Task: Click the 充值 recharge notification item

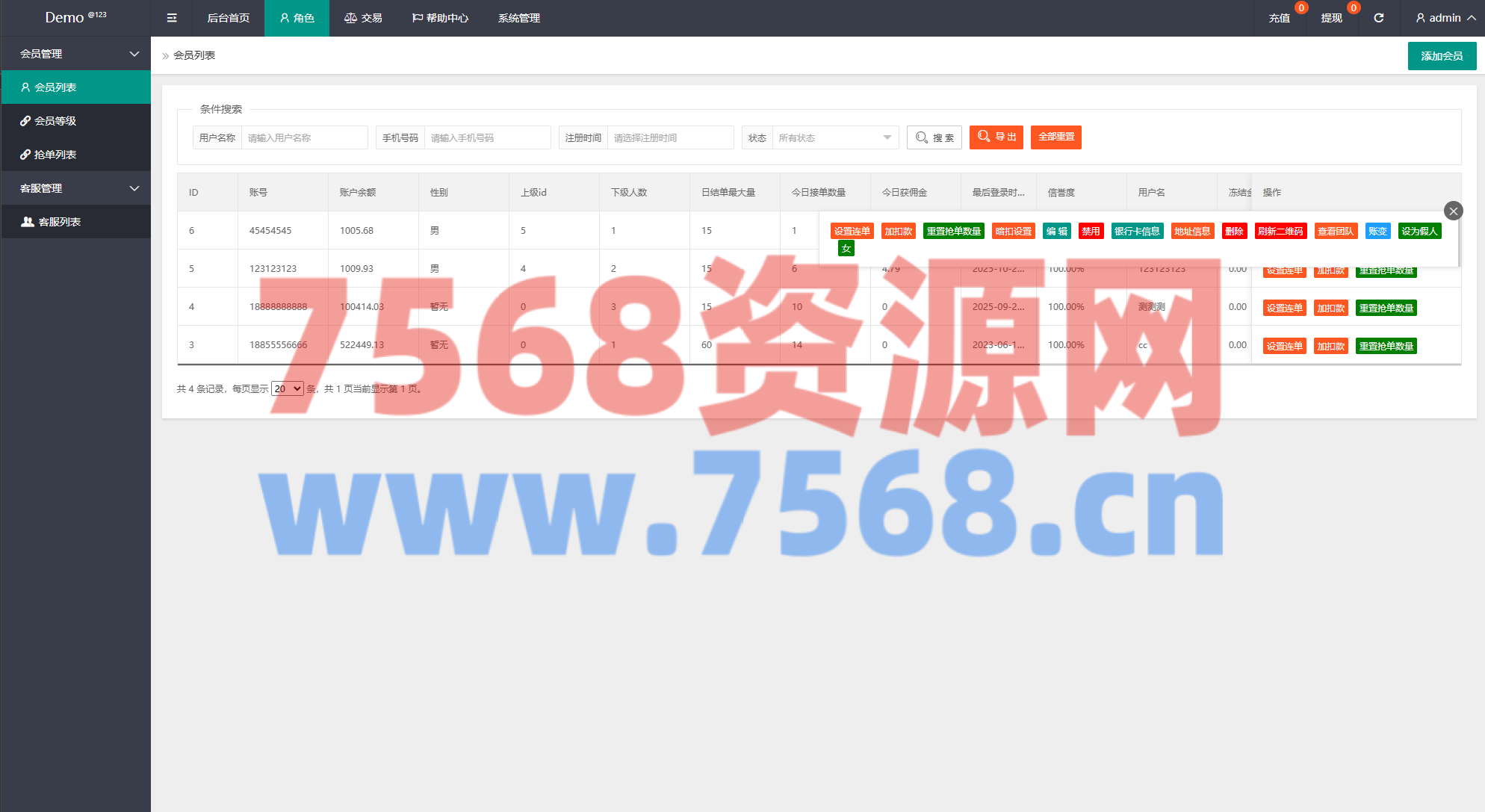Action: coord(1280,18)
